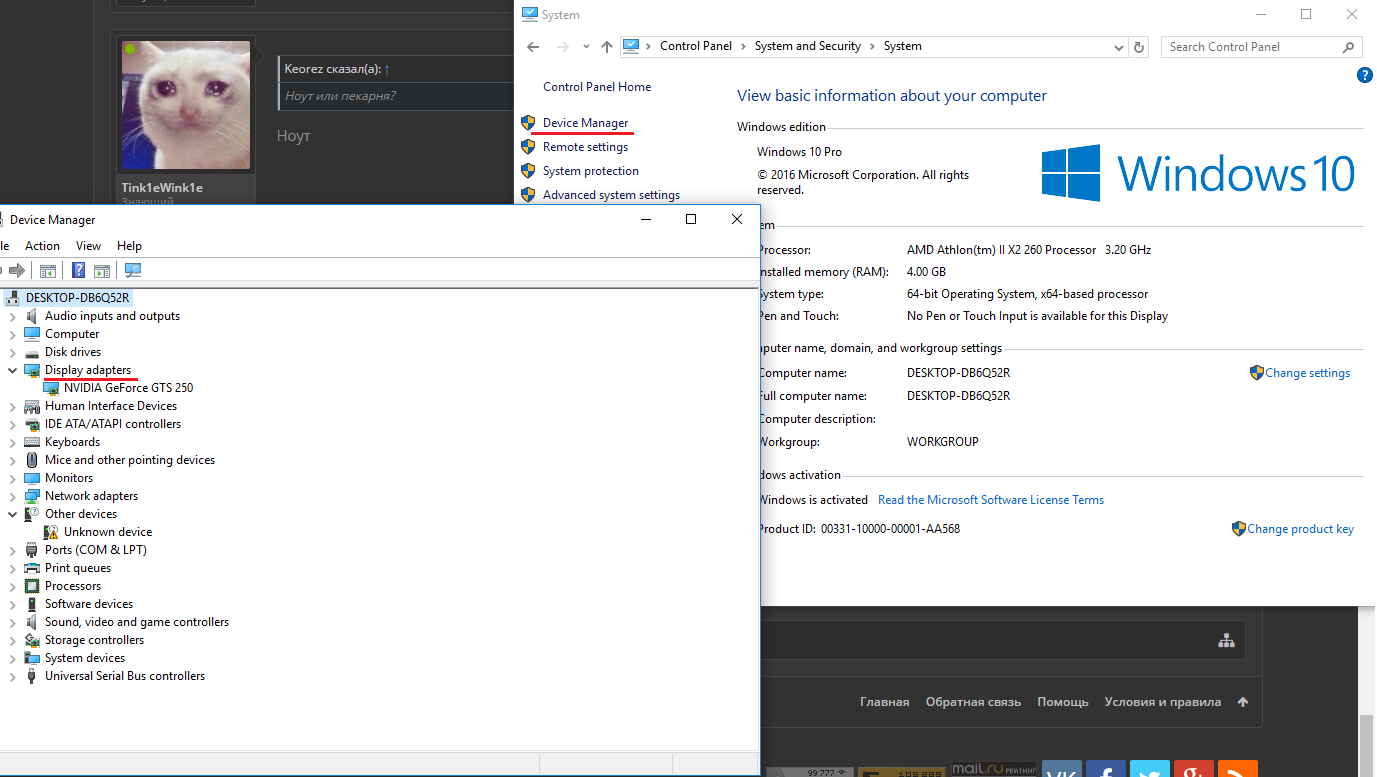Screen dimensions: 1377x777
Task: Open the Google Plus share icon
Action: pyautogui.click(x=1193, y=770)
